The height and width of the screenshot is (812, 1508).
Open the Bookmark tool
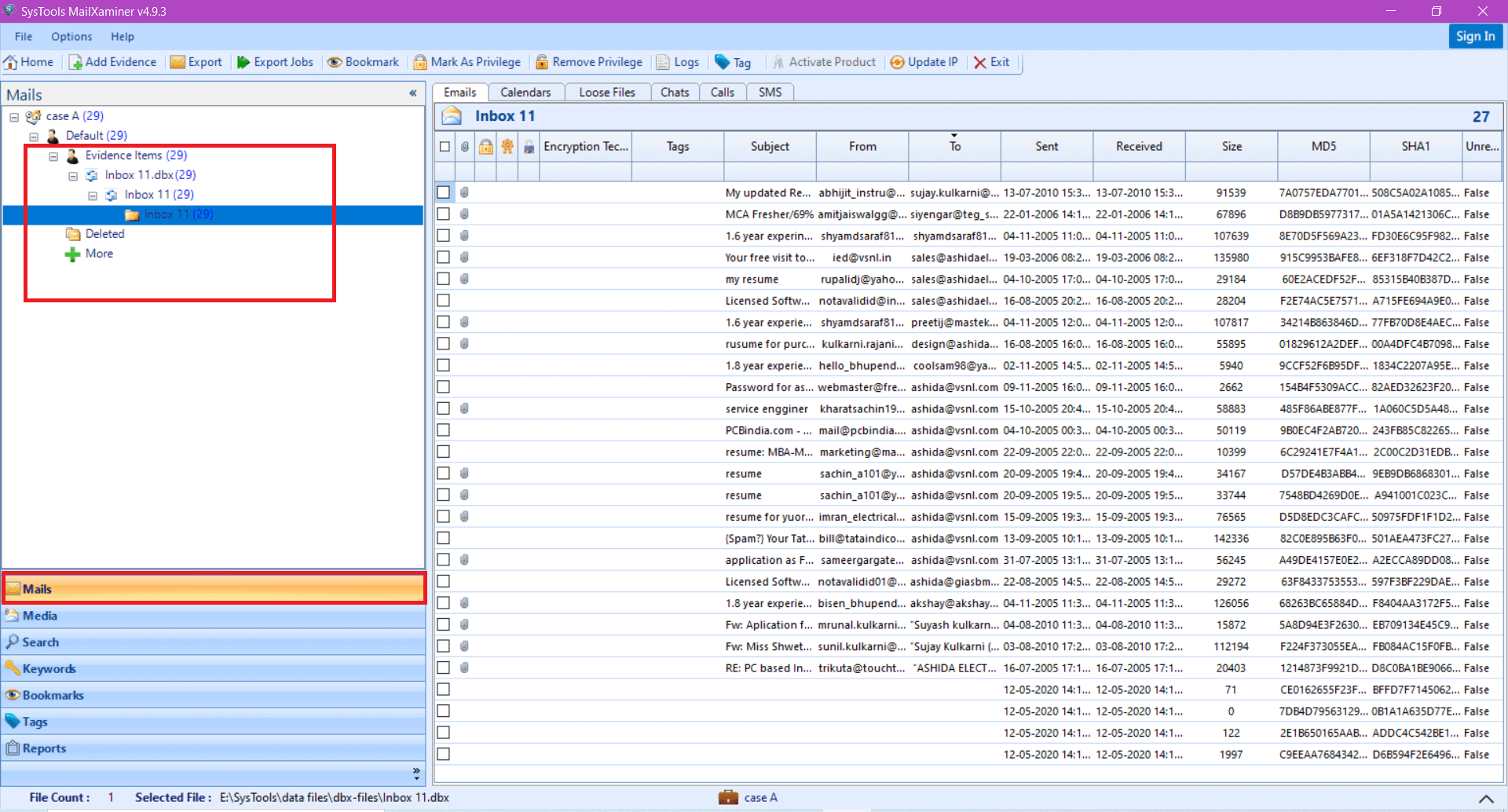pyautogui.click(x=362, y=62)
